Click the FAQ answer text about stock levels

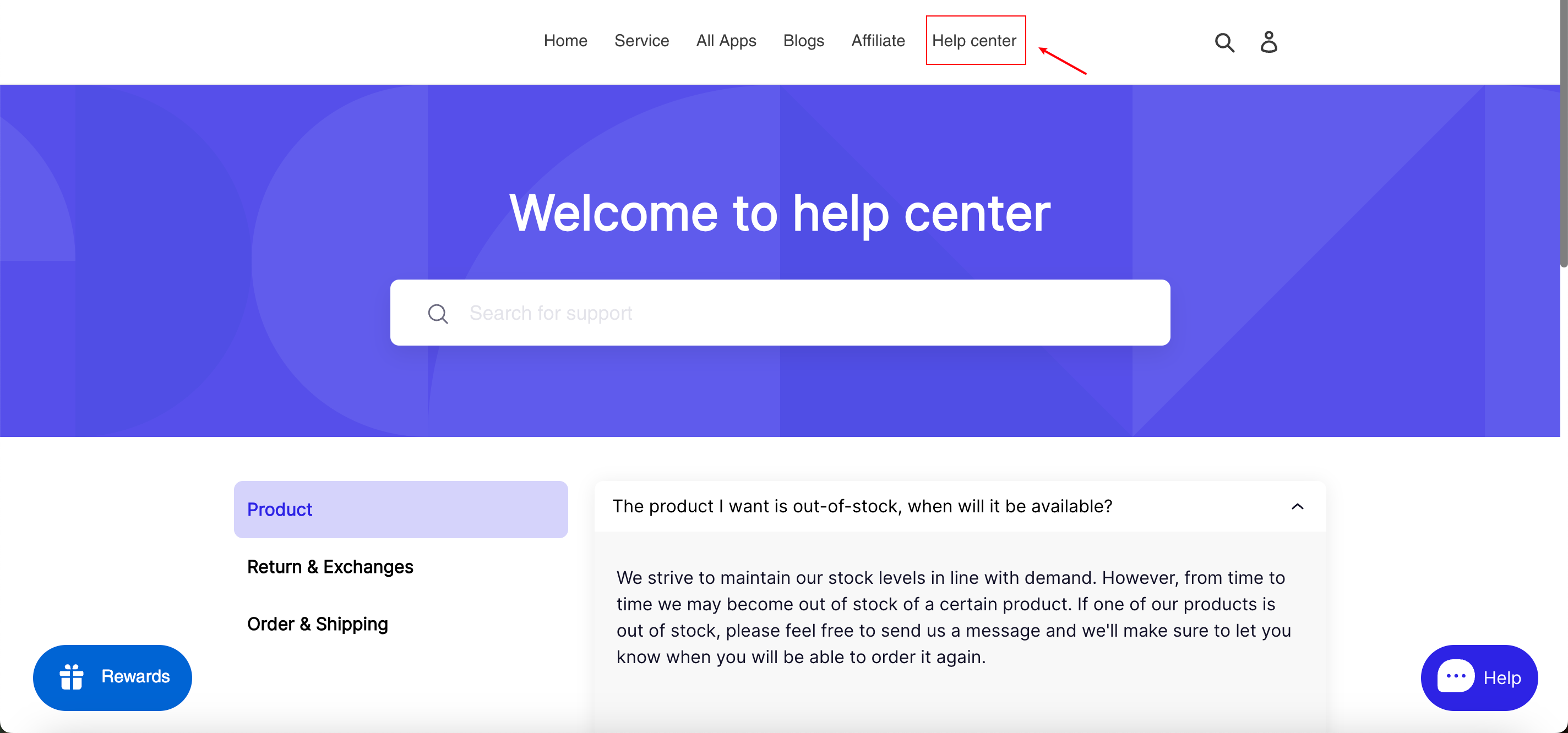tap(953, 617)
